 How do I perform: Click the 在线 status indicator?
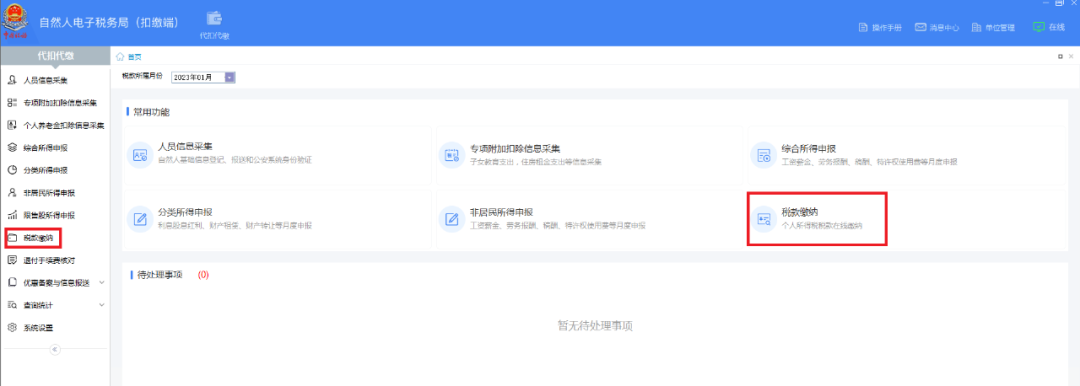point(1048,27)
